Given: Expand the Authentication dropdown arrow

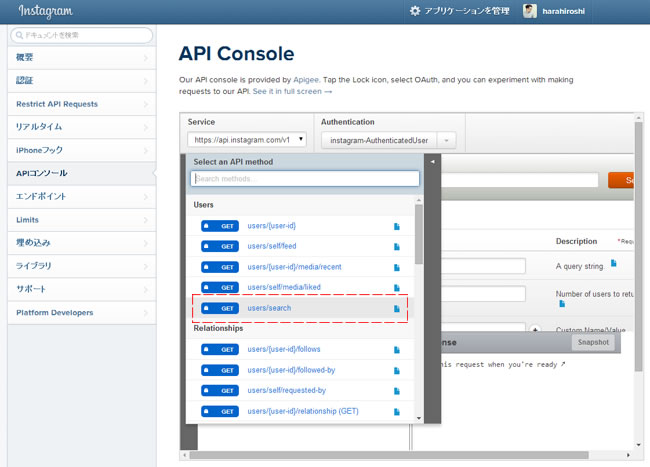Looking at the screenshot, I should point(446,140).
